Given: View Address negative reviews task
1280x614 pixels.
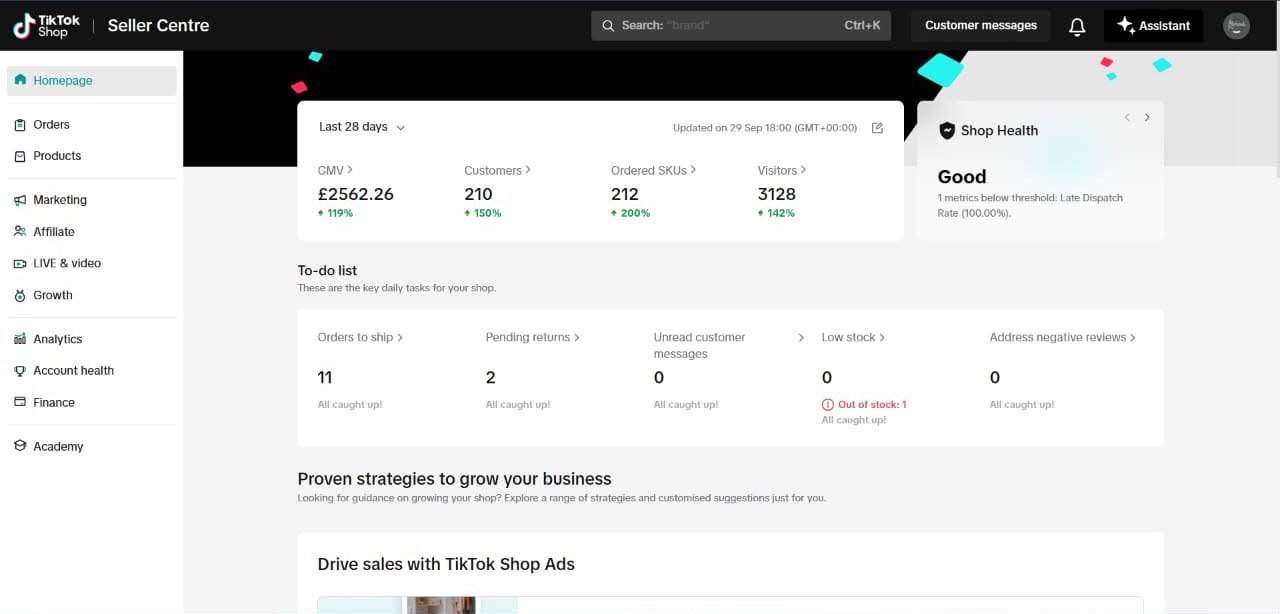Looking at the screenshot, I should click(1062, 338).
